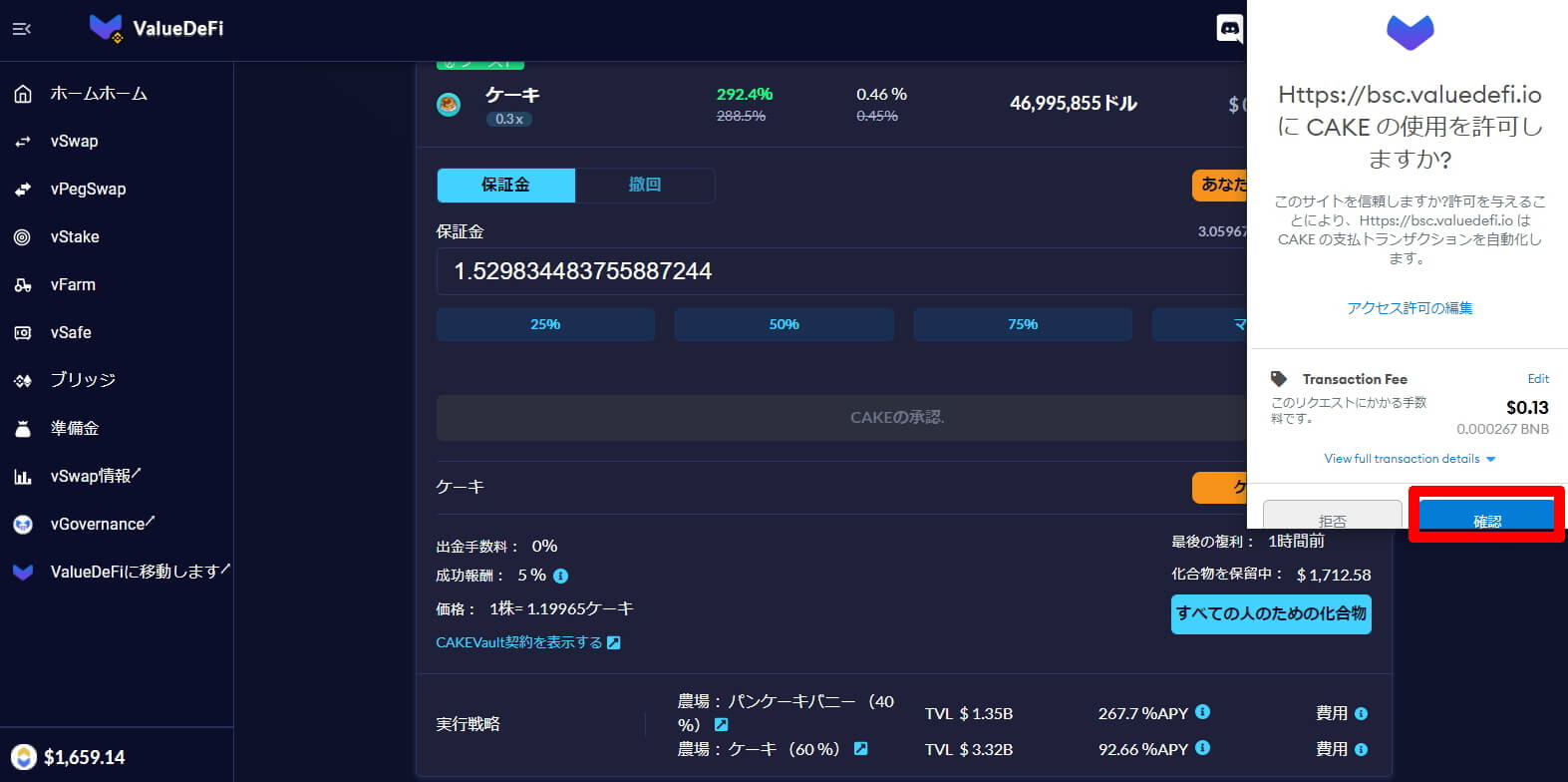
Task: Open vFarm from the sidebar menu
Action: tap(73, 285)
